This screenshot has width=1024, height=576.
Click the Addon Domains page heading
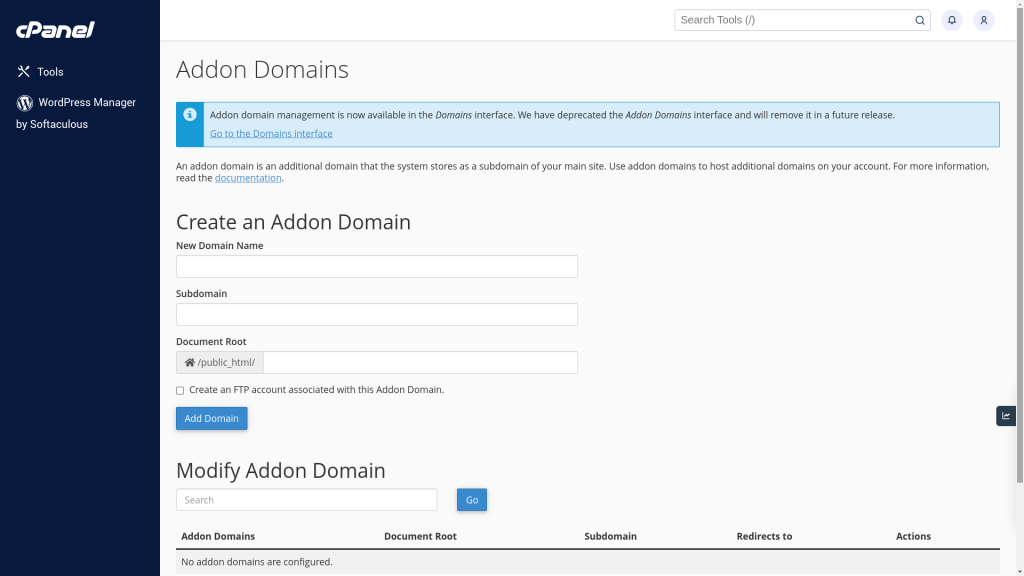click(x=262, y=69)
